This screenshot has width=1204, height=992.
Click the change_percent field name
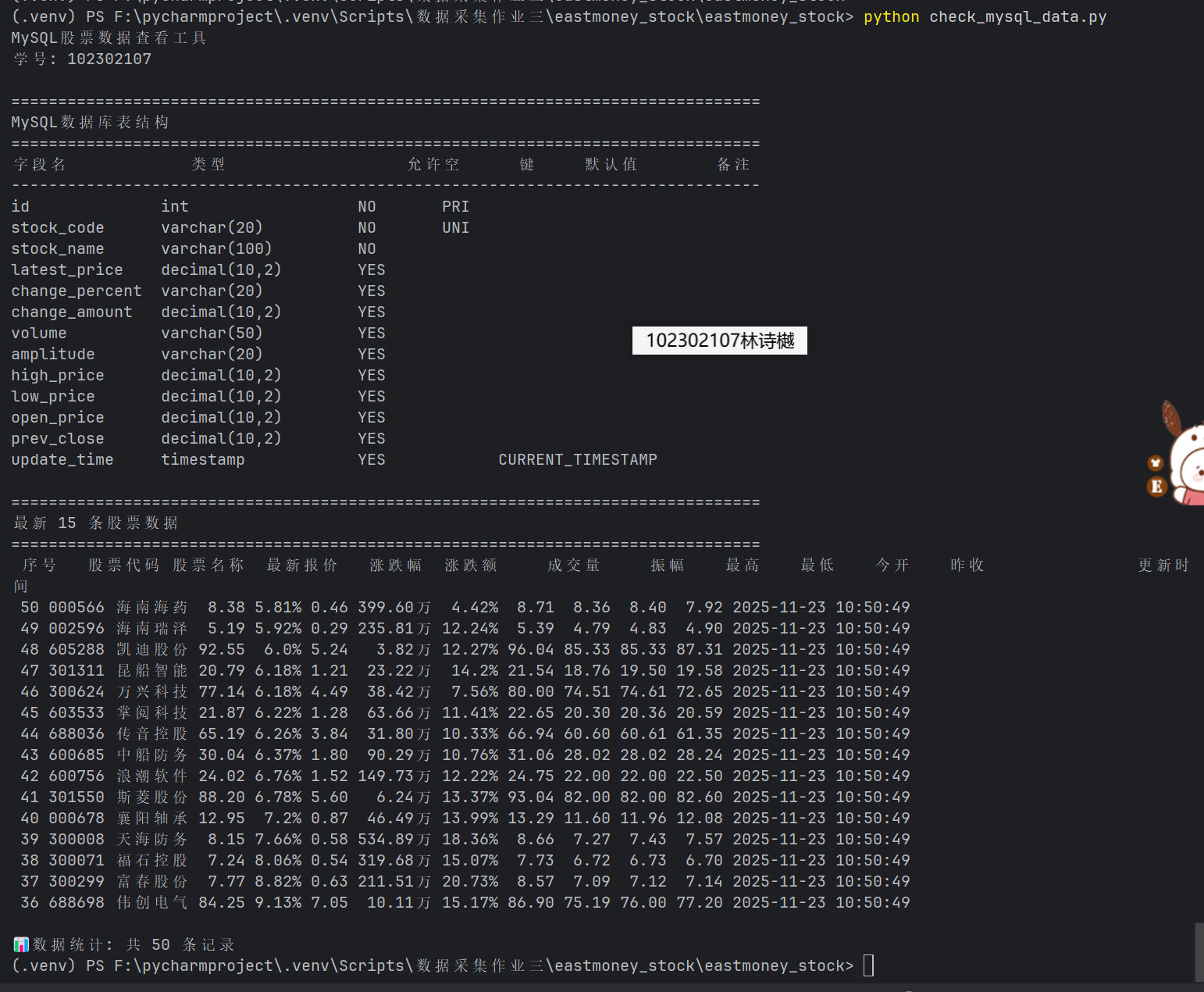click(x=77, y=291)
